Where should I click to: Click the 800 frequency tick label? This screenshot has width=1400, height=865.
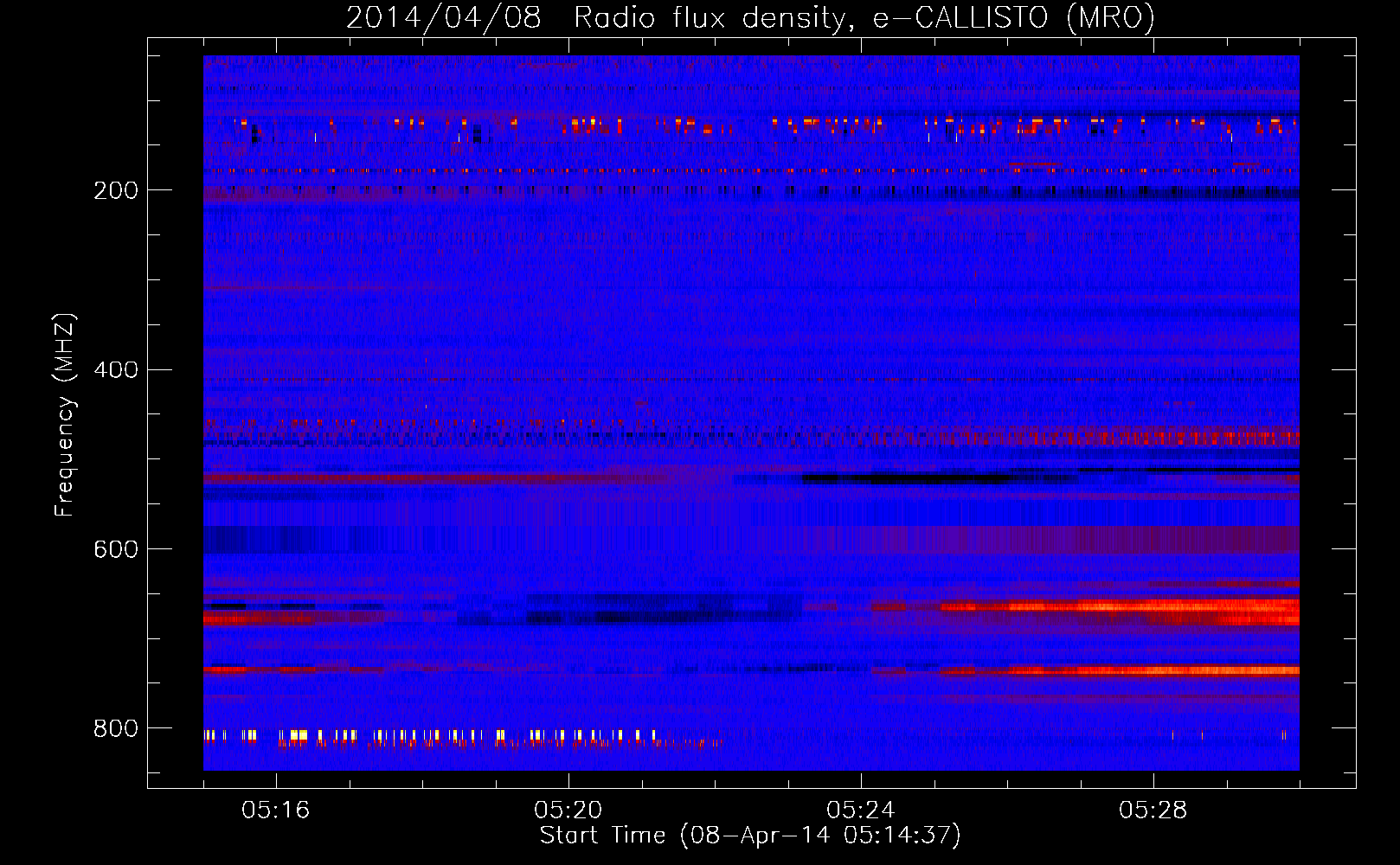pos(116,729)
